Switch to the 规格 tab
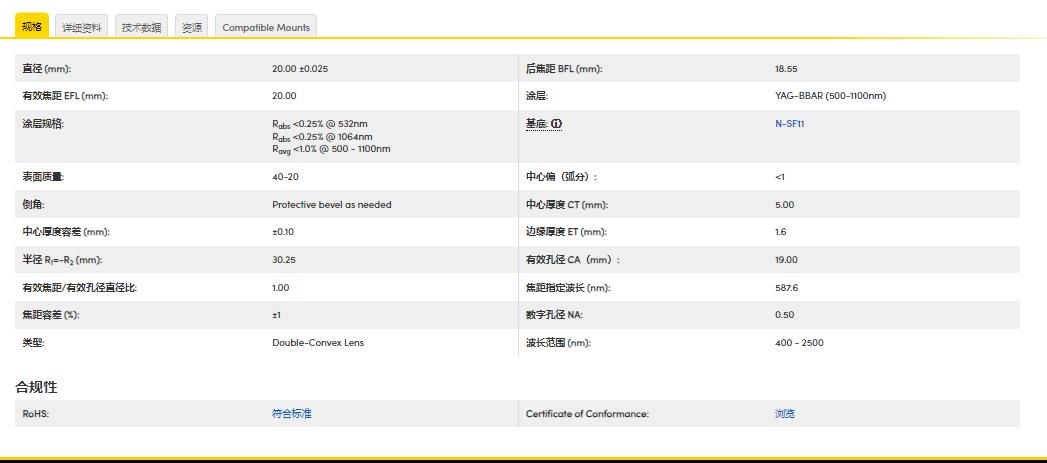Image resolution: width=1047 pixels, height=463 pixels. 31,27
